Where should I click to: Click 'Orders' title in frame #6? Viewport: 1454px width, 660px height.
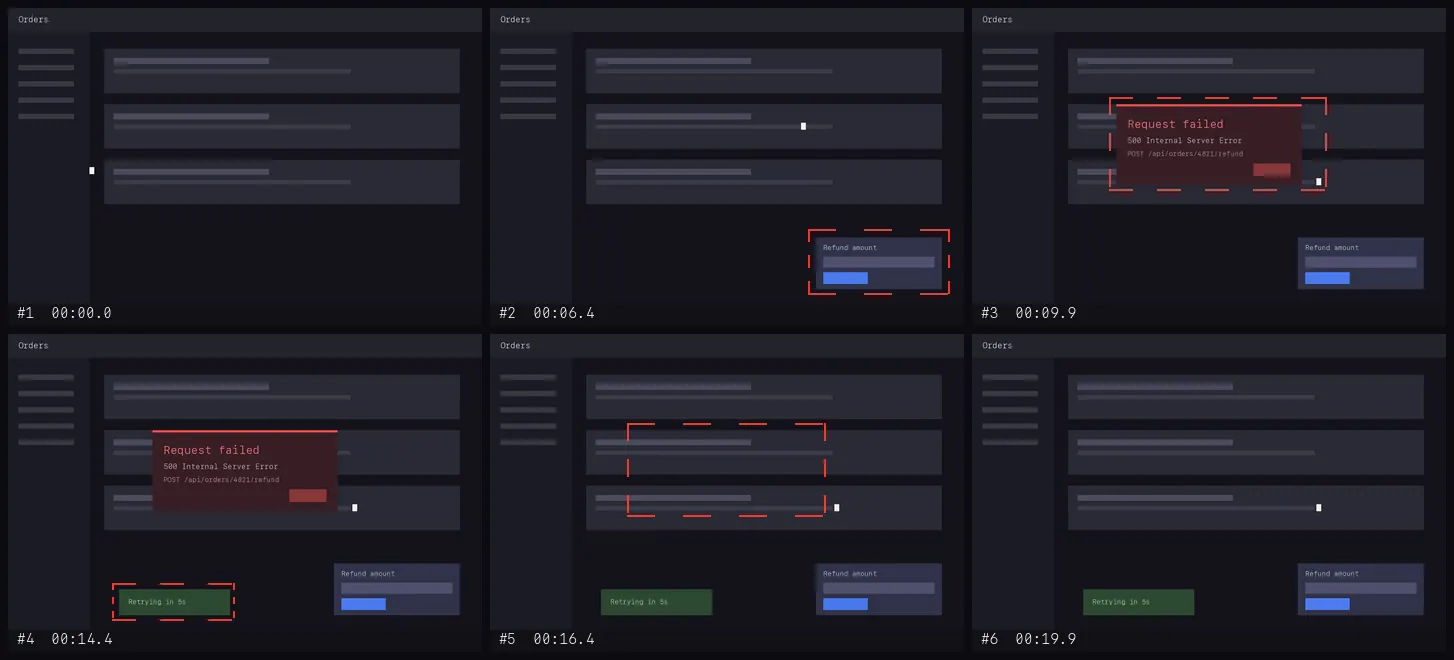[997, 345]
